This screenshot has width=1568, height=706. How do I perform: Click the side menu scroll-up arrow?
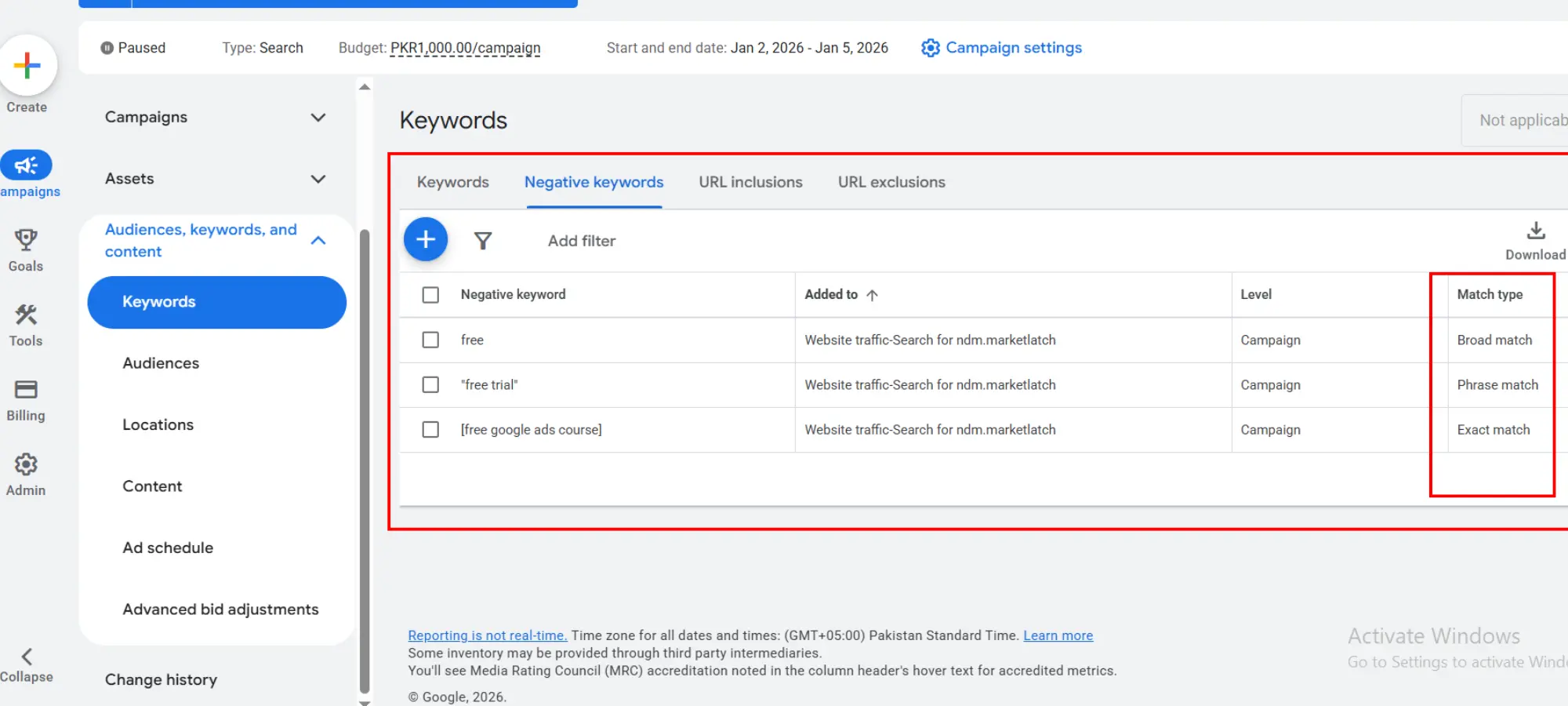365,86
